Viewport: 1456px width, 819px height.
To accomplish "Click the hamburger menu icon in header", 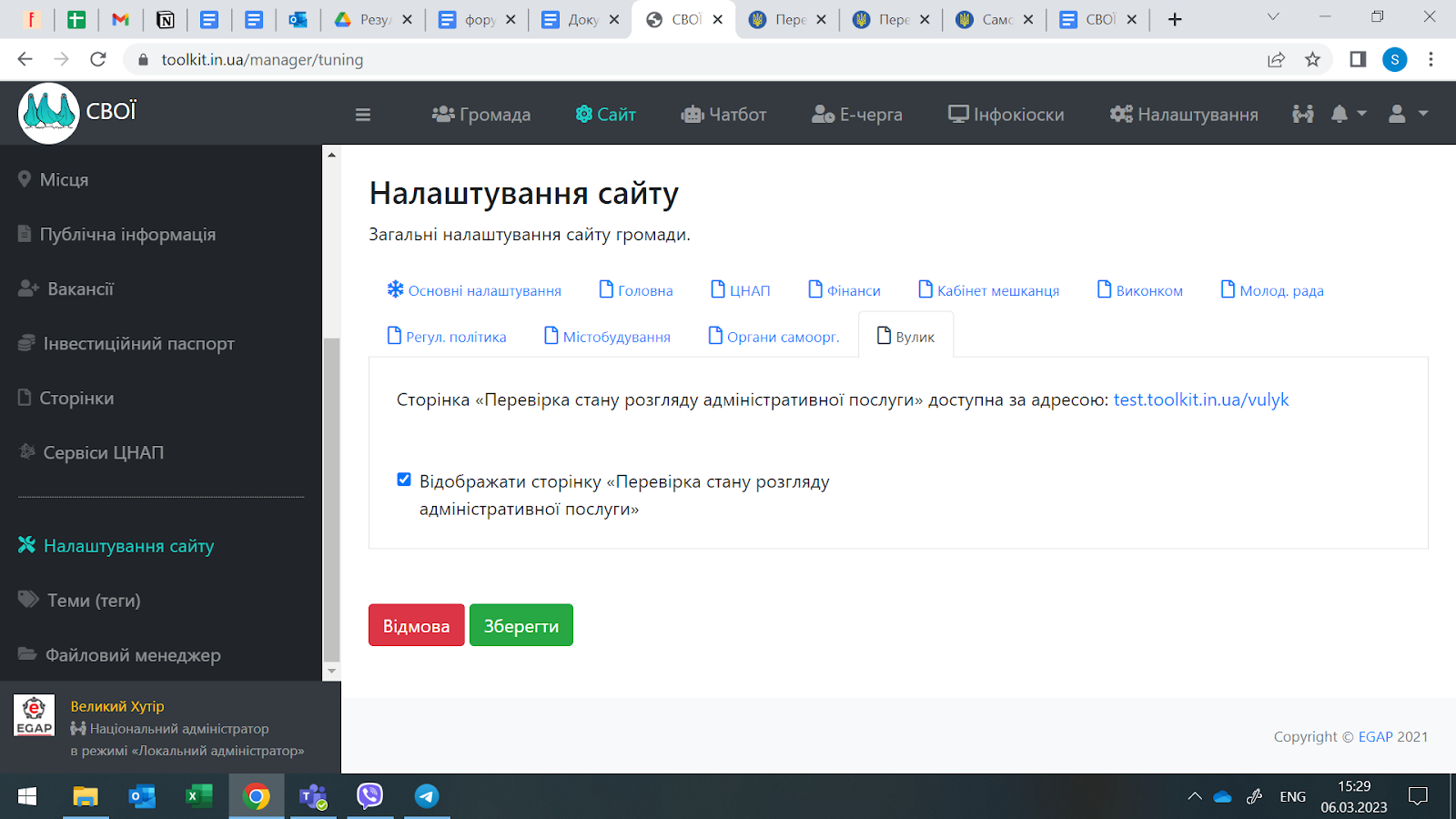I will click(363, 115).
